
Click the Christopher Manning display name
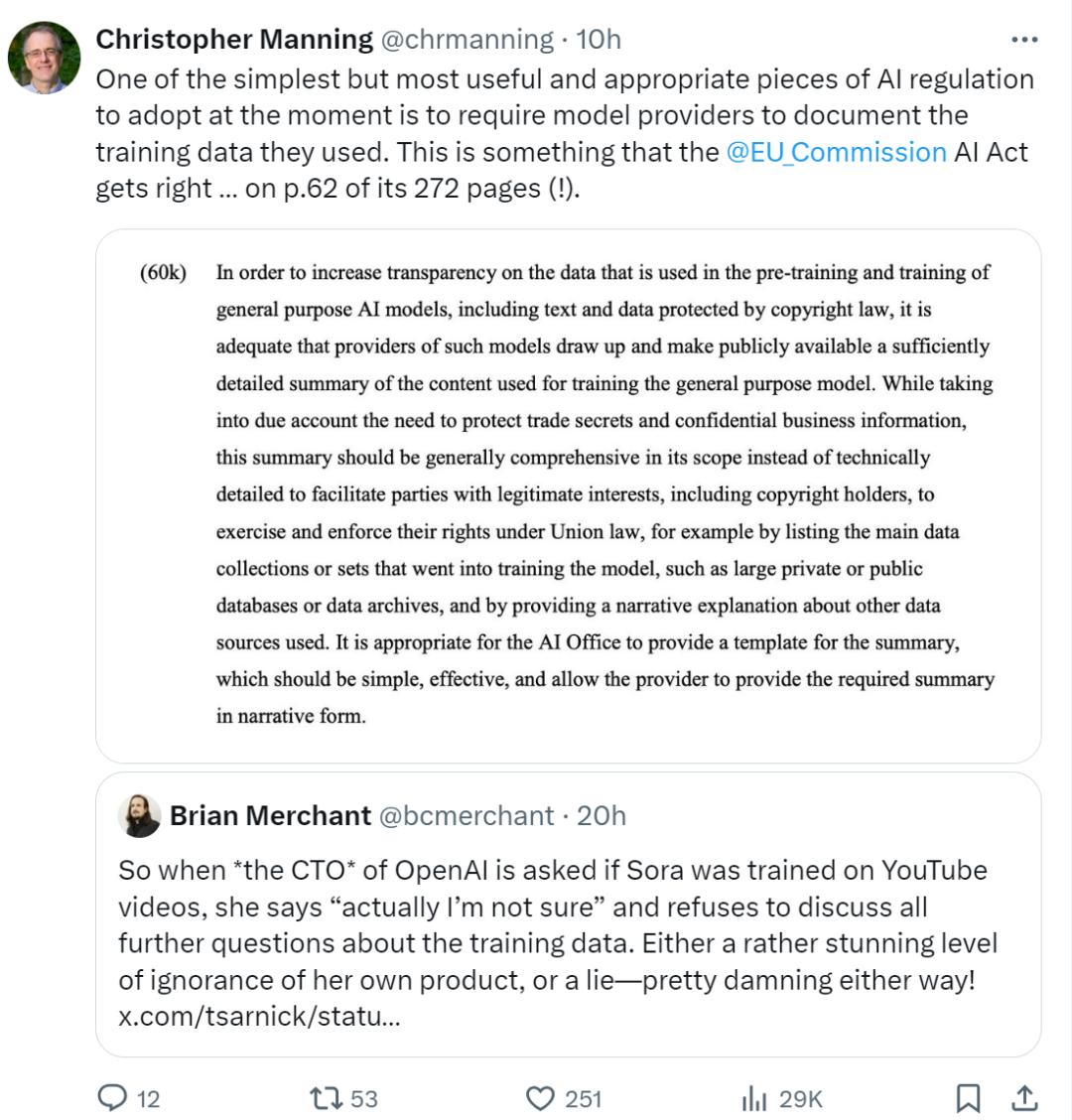(x=234, y=40)
